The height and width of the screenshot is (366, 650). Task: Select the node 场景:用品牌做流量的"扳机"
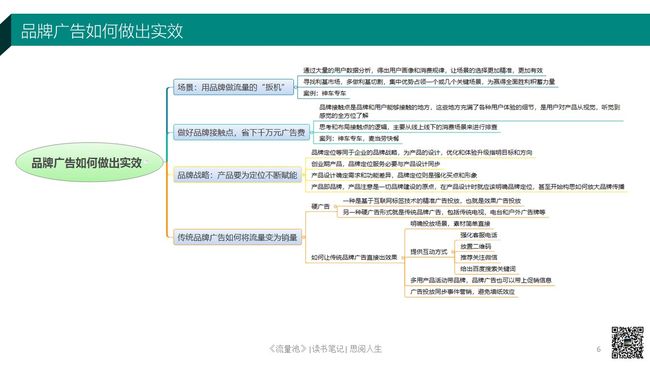233,87
